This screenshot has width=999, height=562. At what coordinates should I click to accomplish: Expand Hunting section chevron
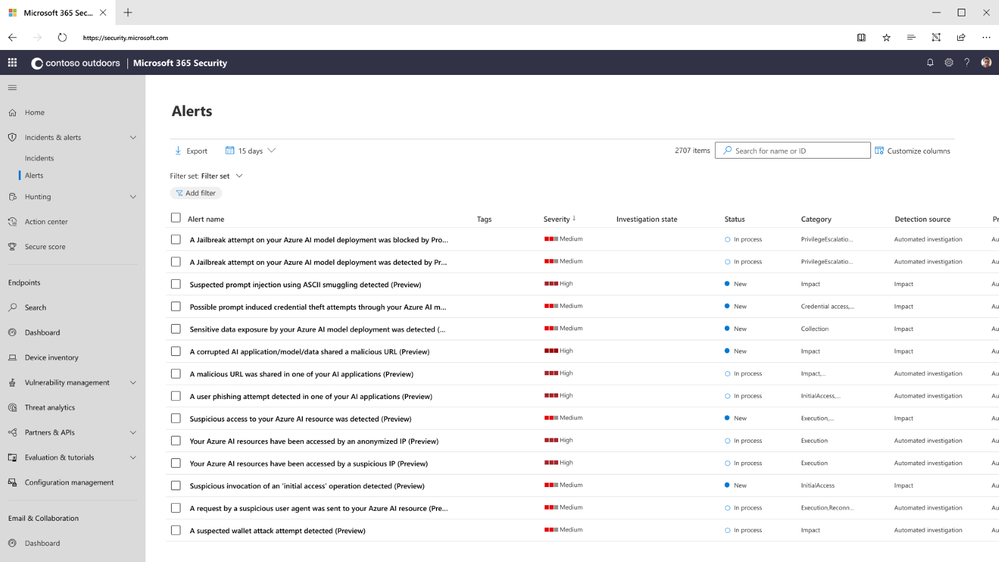point(133,197)
